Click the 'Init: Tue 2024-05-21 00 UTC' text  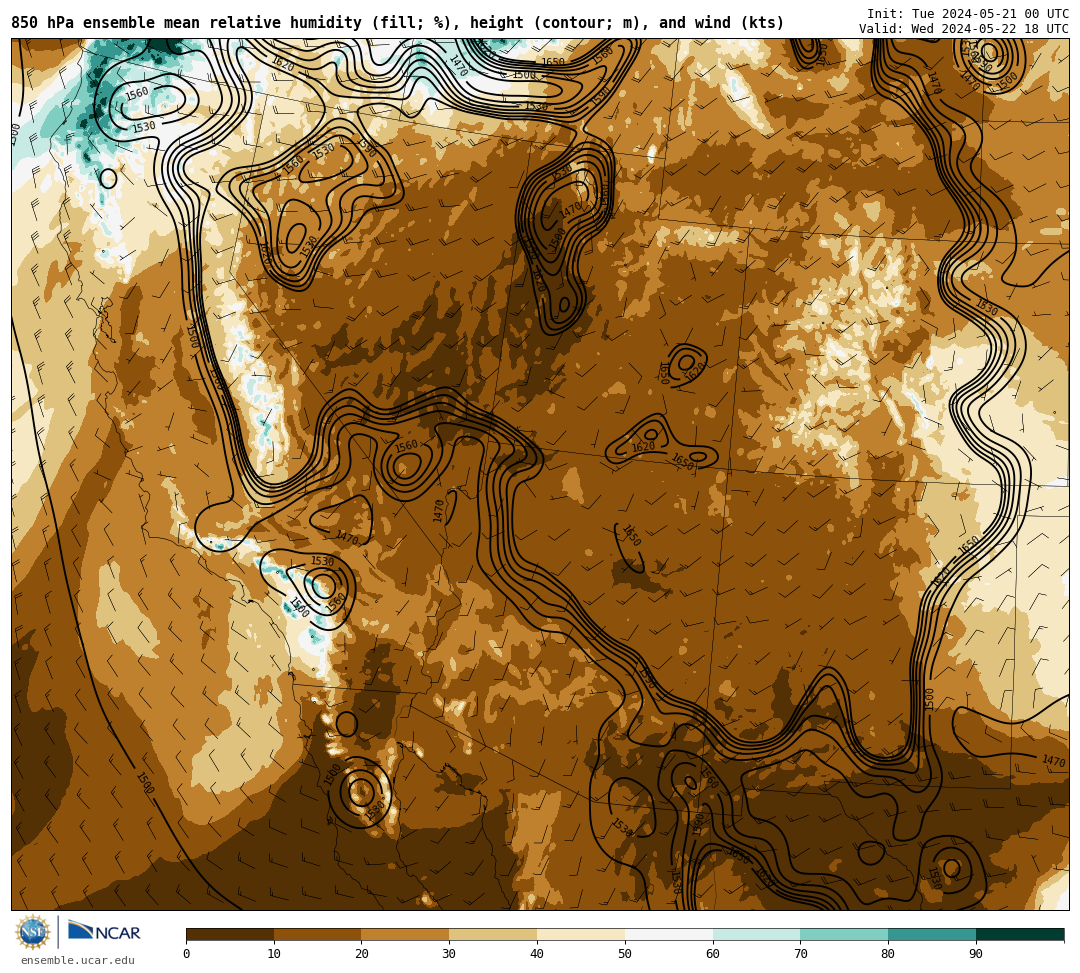click(968, 14)
